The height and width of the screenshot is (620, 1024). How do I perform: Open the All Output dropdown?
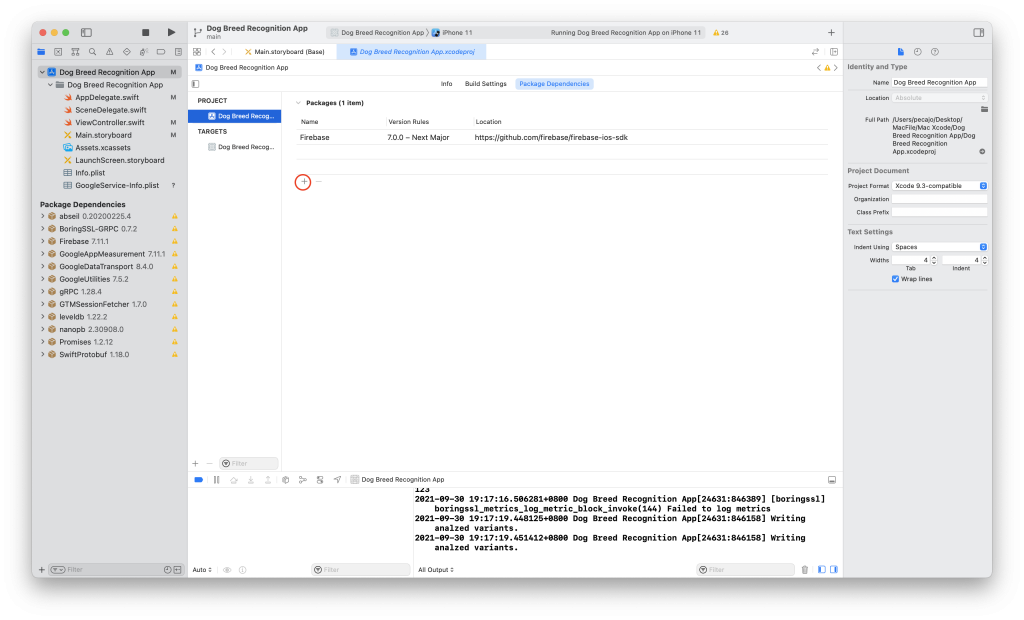[436, 570]
